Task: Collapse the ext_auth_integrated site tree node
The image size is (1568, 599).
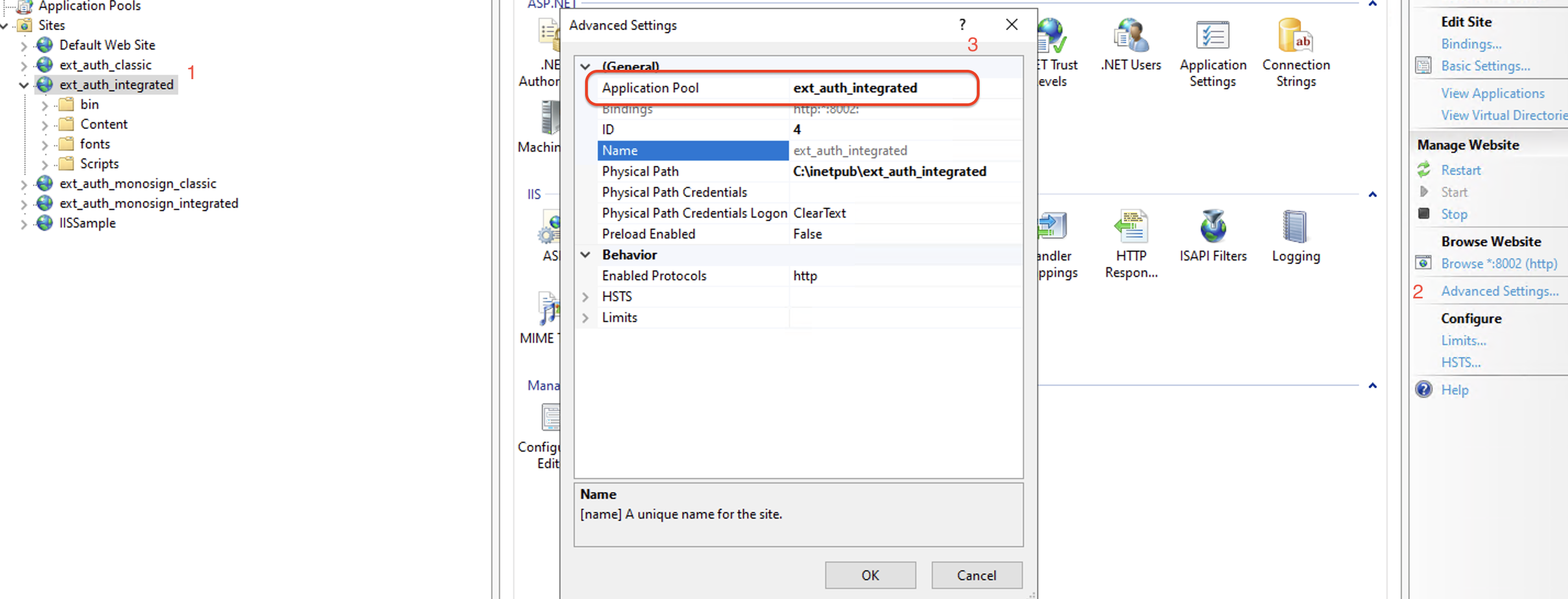Action: click(24, 85)
